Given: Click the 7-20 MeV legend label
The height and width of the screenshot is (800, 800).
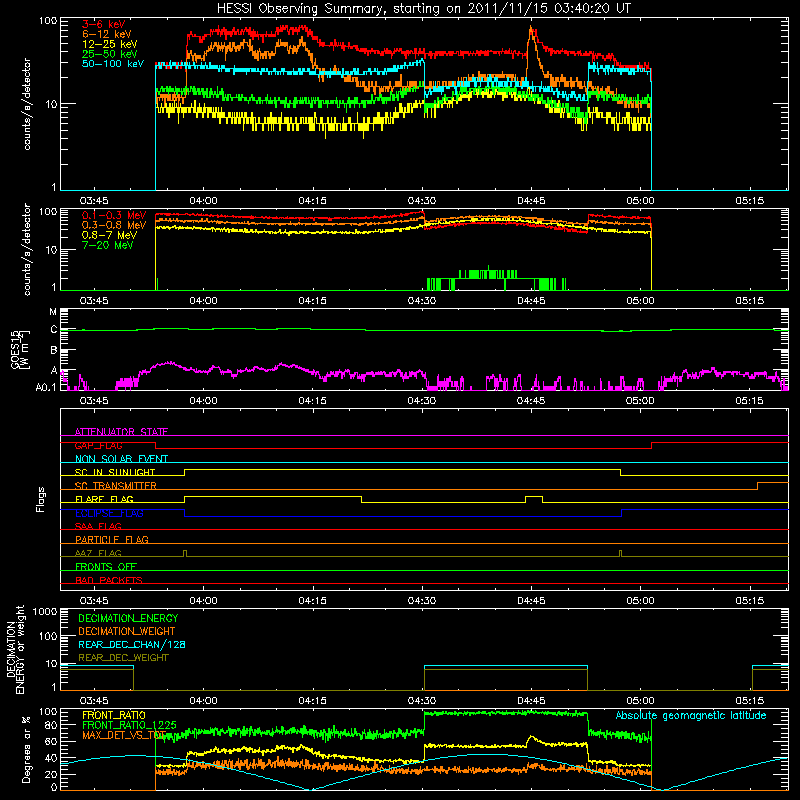Looking at the screenshot, I should (x=107, y=245).
